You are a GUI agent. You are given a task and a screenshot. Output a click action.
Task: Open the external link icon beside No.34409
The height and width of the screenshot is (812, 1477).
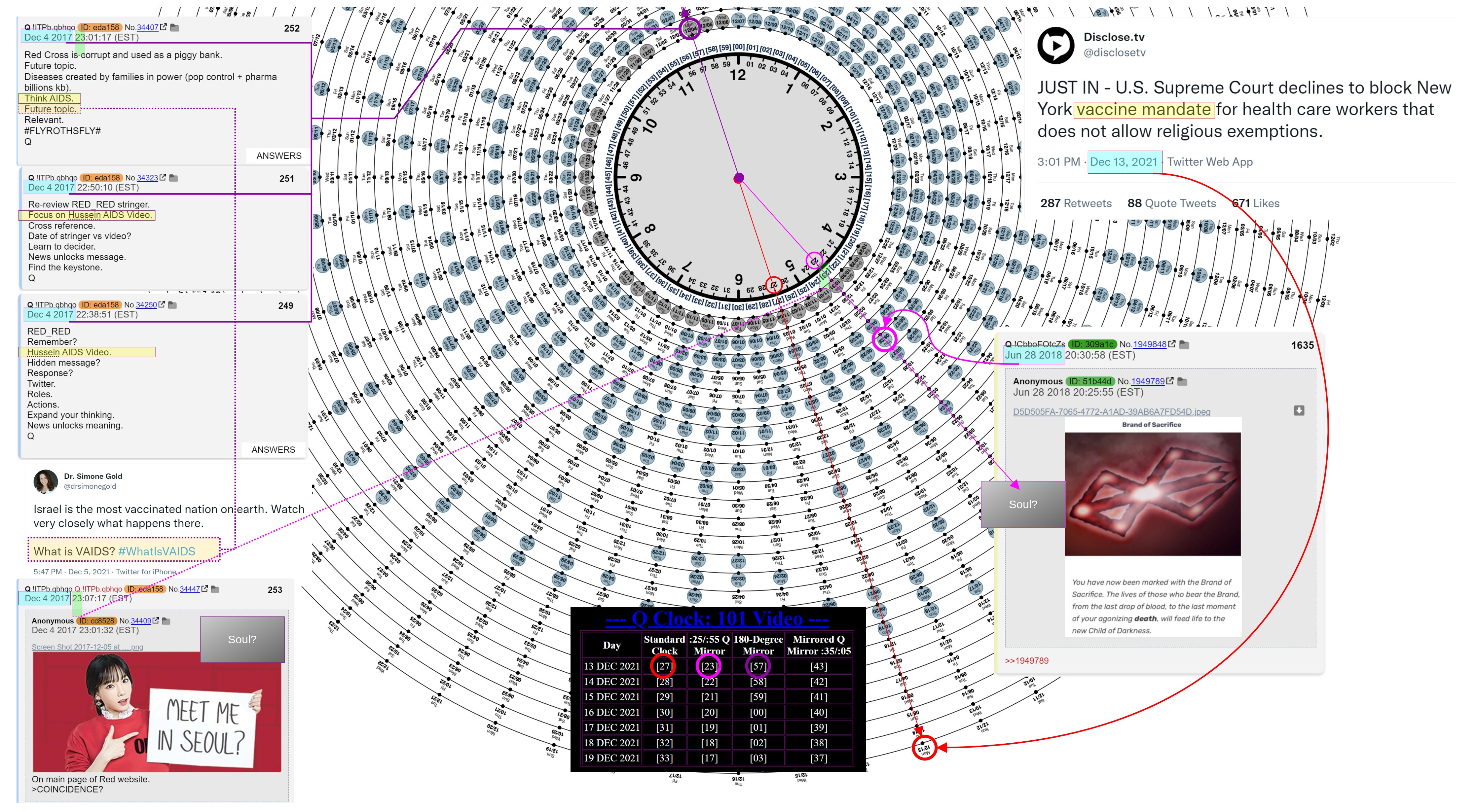[x=156, y=620]
